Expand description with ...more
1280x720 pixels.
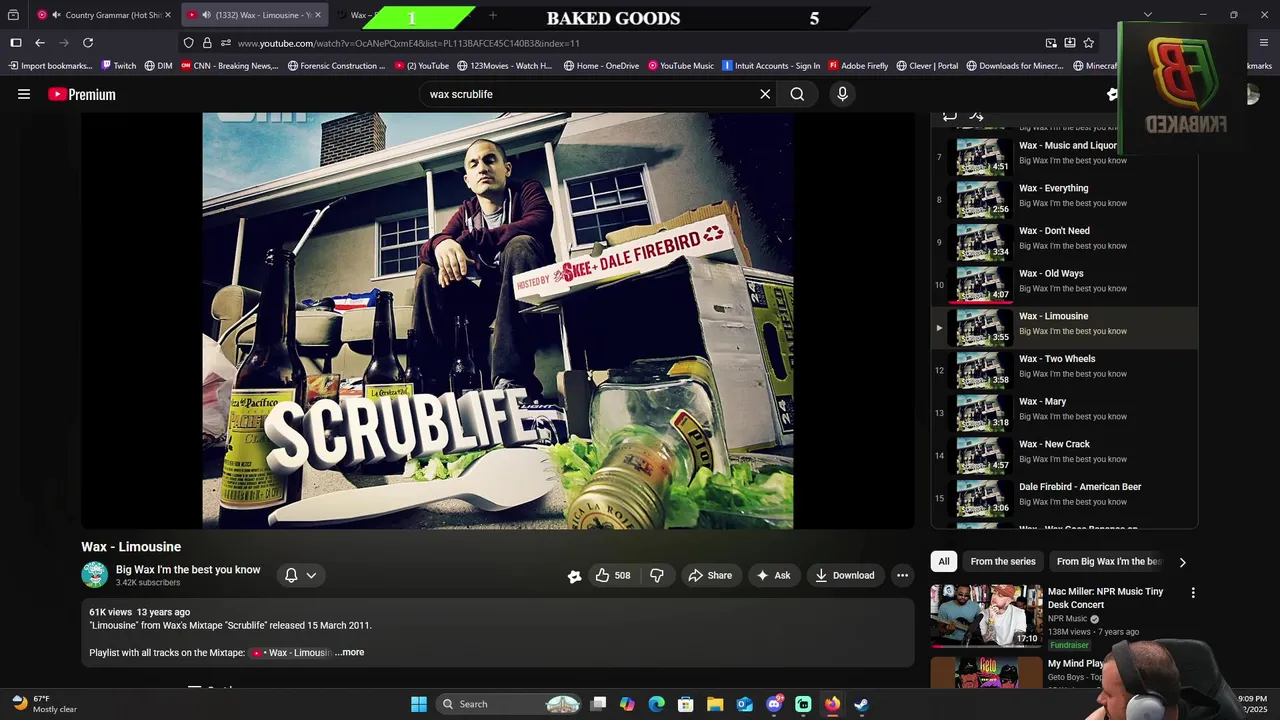click(x=350, y=652)
